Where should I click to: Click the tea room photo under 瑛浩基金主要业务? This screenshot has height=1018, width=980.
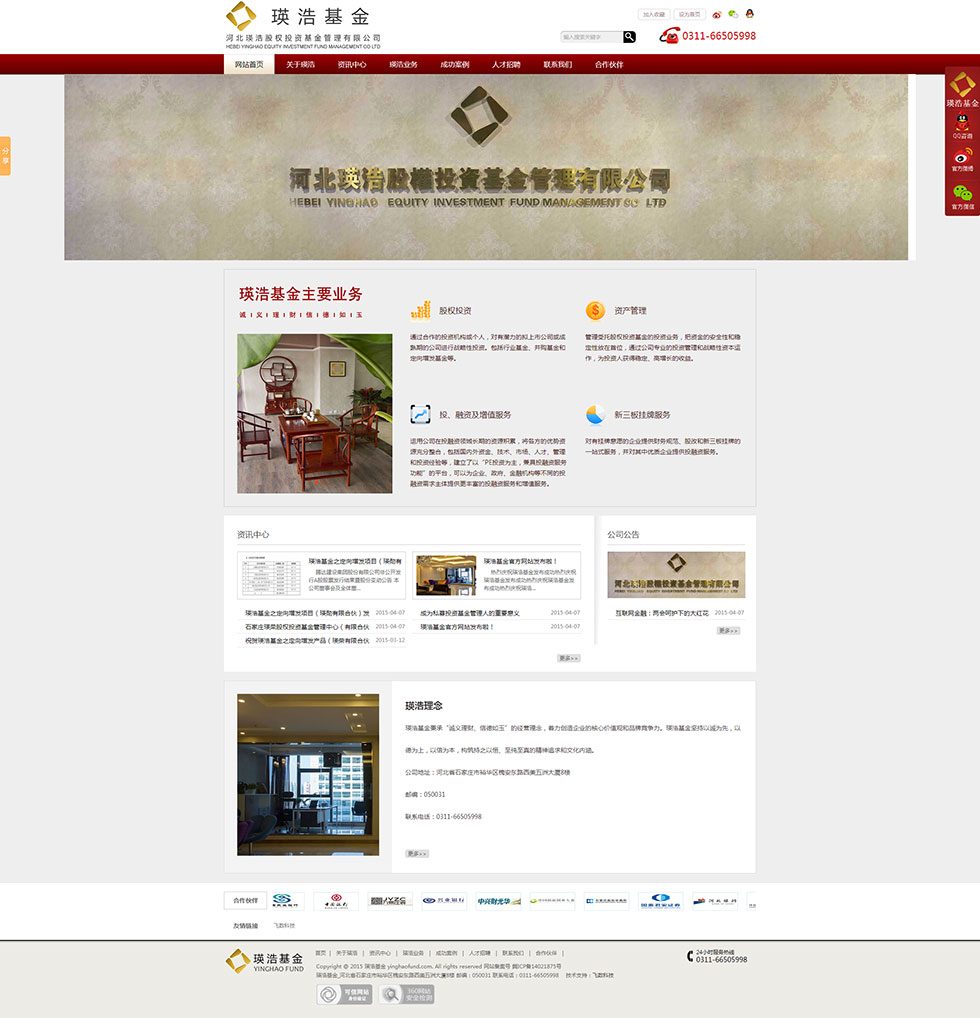point(314,414)
